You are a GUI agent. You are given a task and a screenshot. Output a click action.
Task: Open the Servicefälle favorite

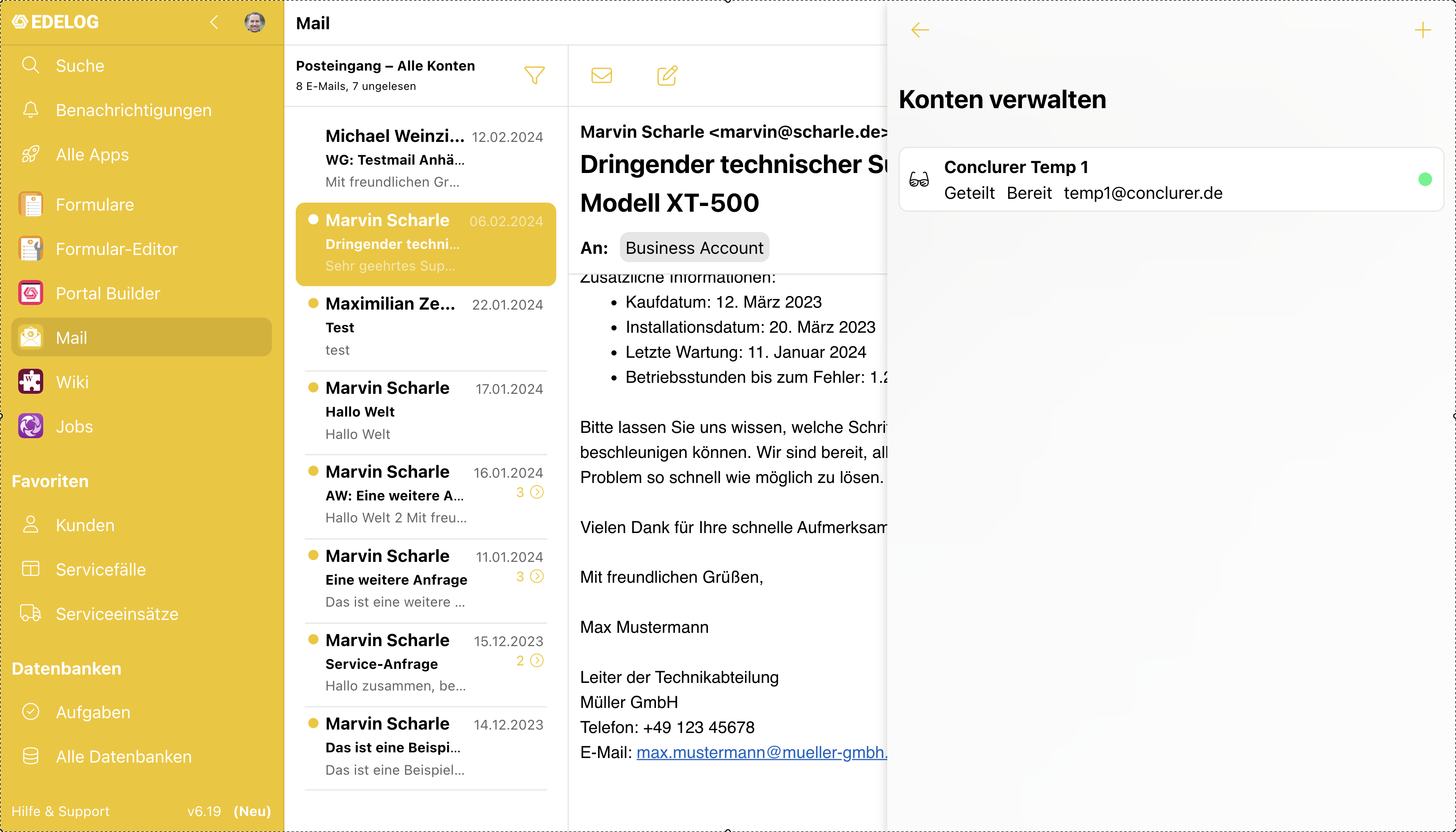(141, 569)
